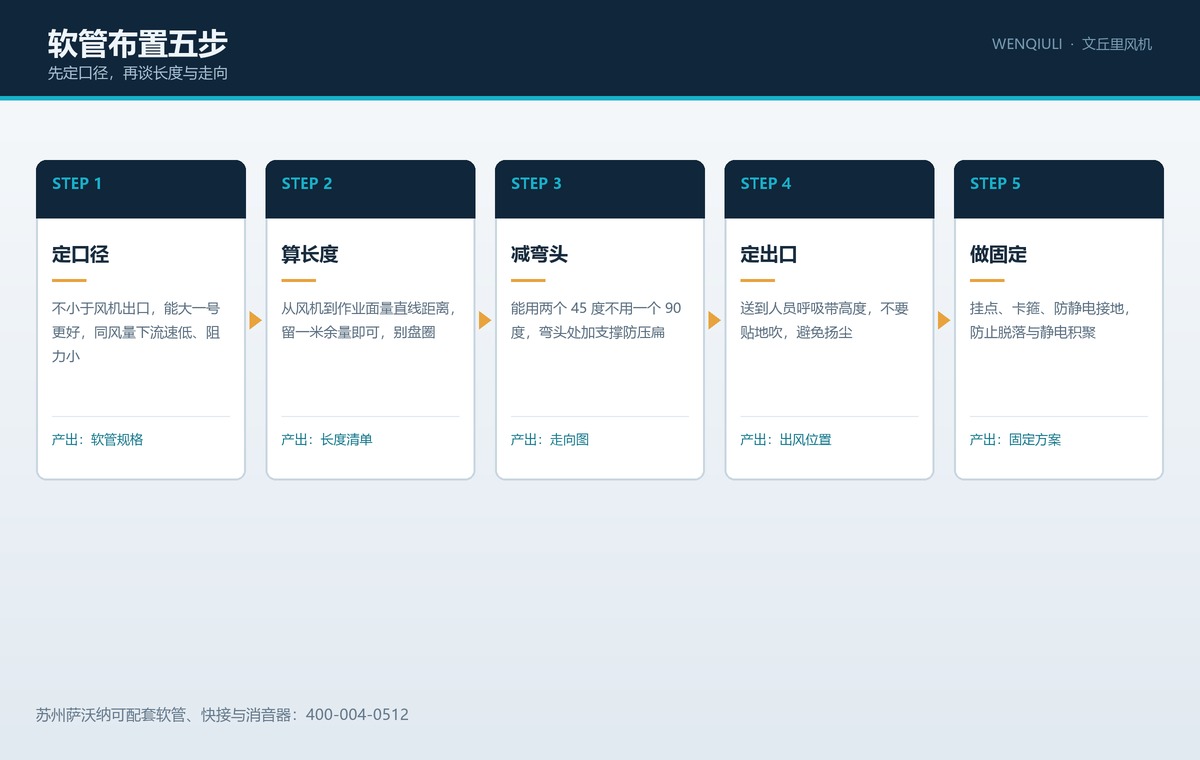1200x760 pixels.
Task: Click the description starting 能用两个 45 度
Action: tap(597, 320)
